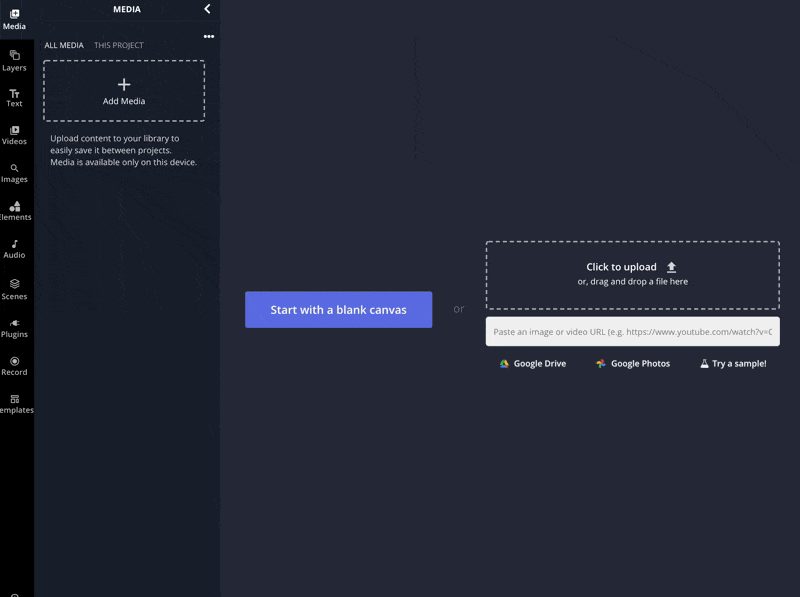Open the three-dot media options menu
This screenshot has height=597, width=800.
click(x=209, y=36)
